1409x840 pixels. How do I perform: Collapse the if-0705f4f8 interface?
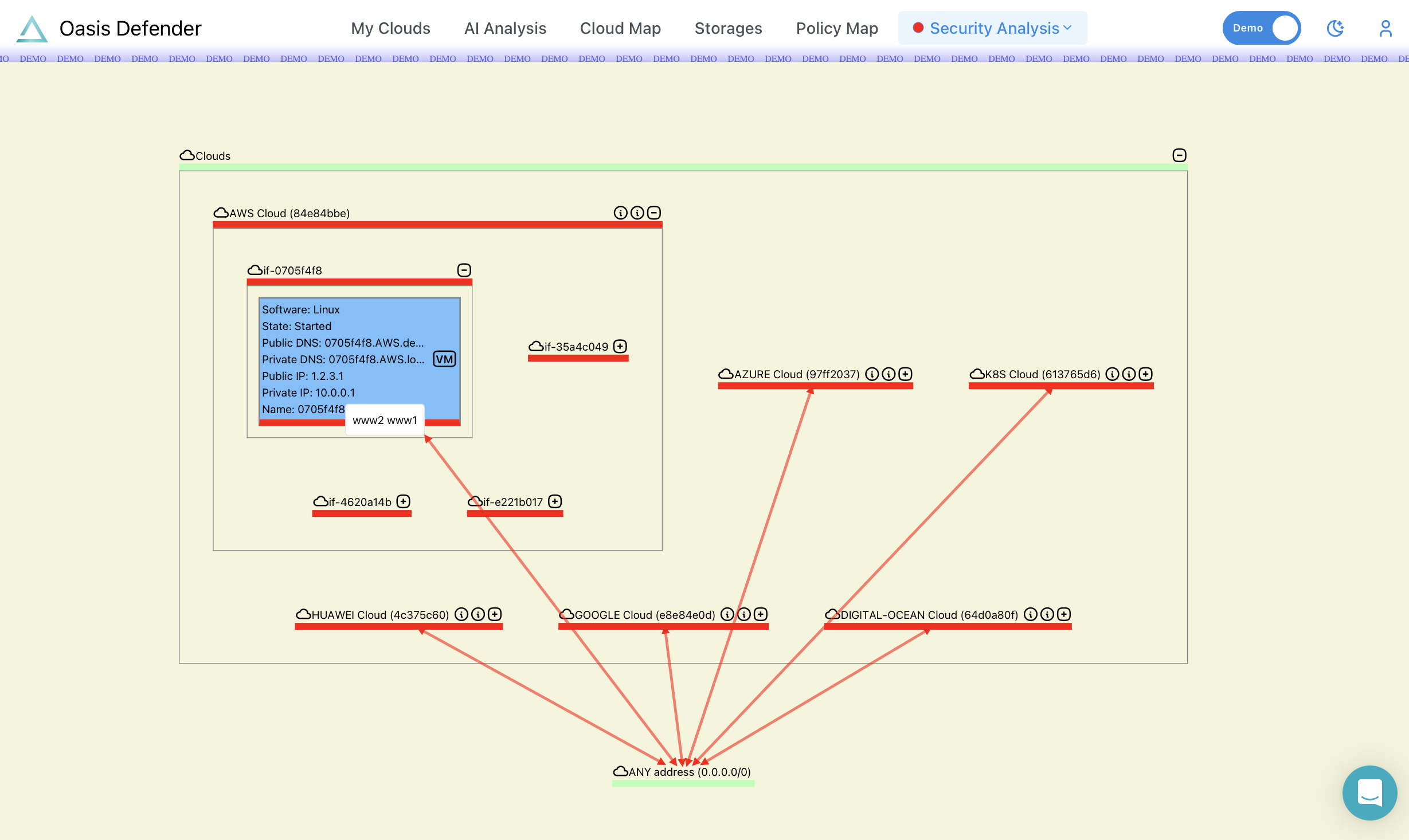tap(464, 270)
